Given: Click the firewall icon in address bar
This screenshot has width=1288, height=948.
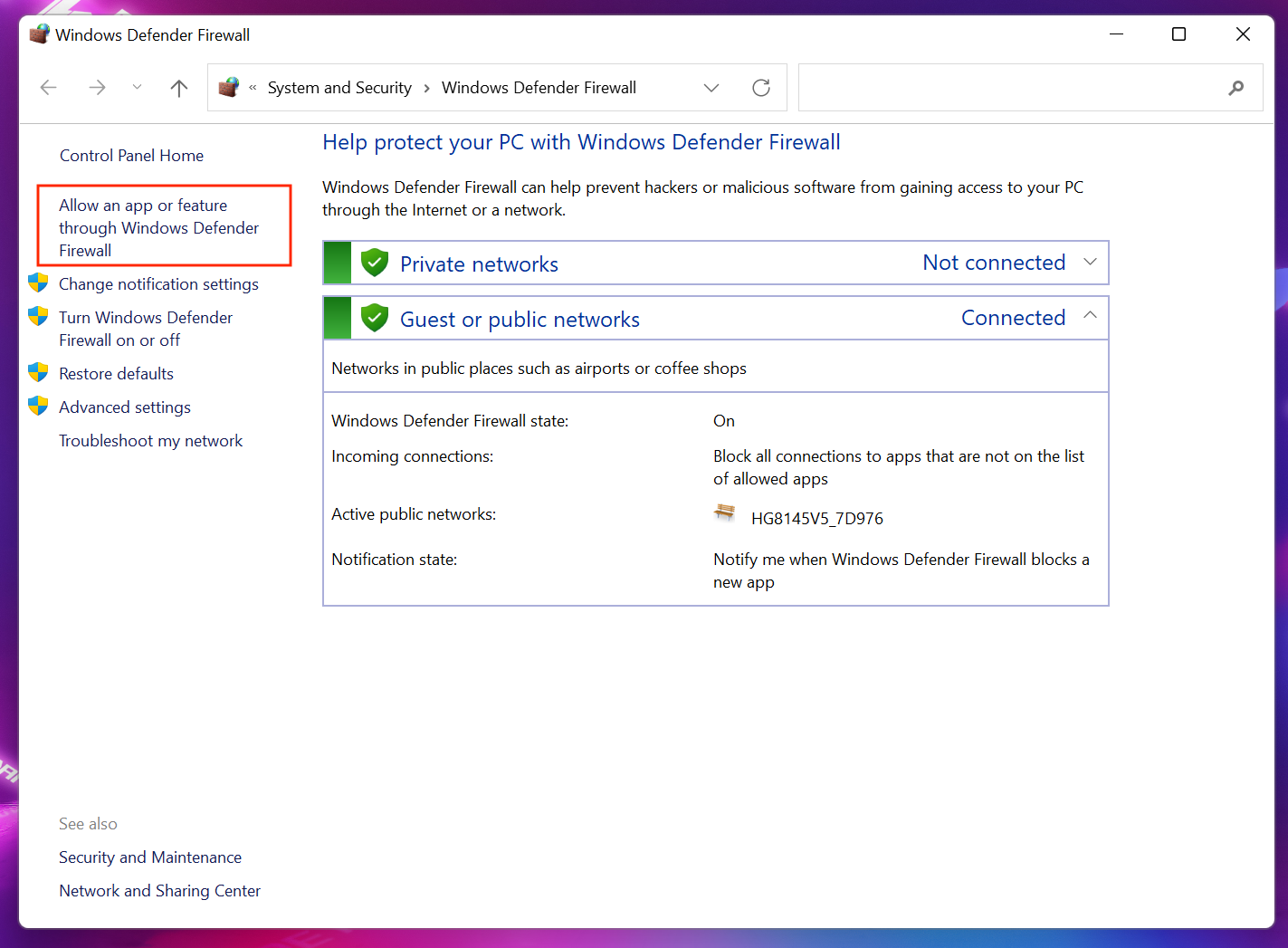Looking at the screenshot, I should click(x=229, y=88).
